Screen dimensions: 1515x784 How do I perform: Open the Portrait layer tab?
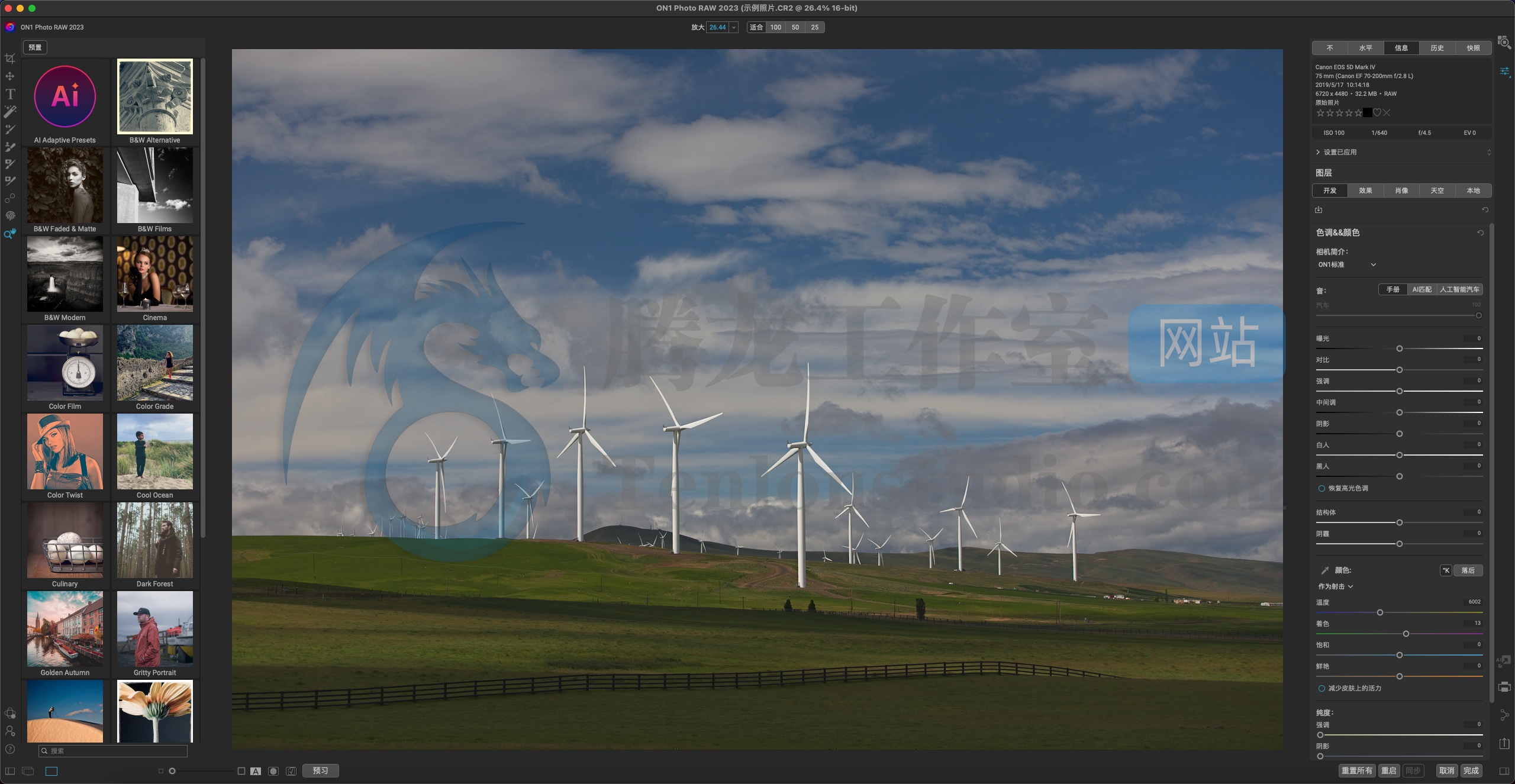tap(1401, 191)
